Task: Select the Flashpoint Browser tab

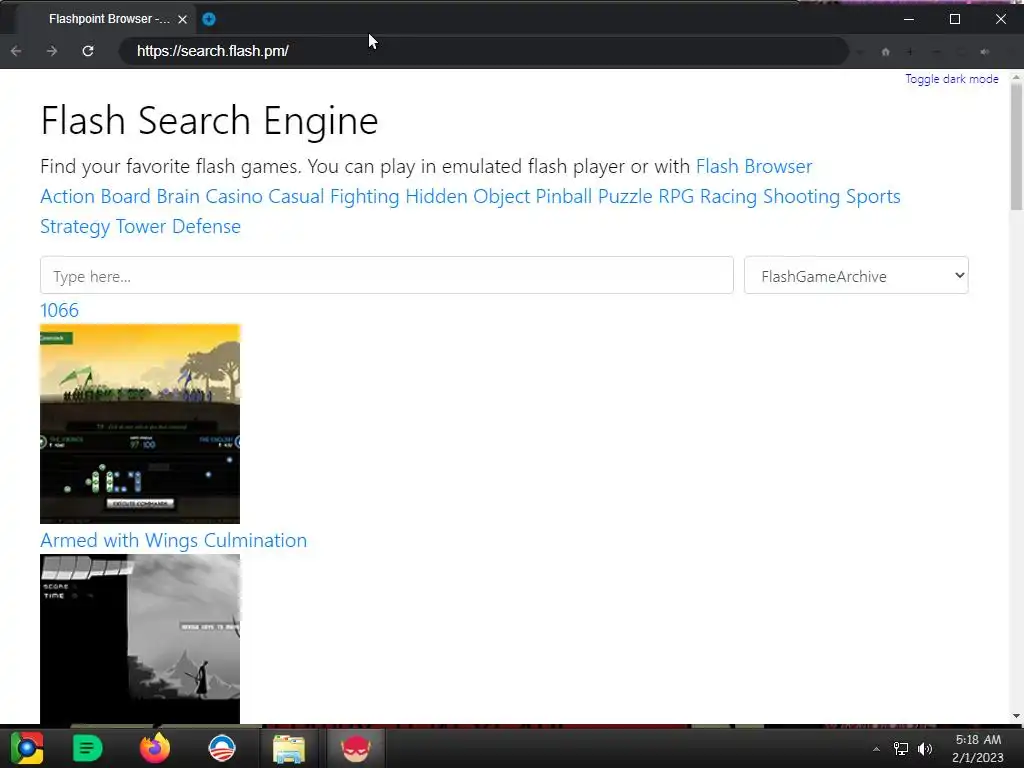Action: click(x=108, y=19)
